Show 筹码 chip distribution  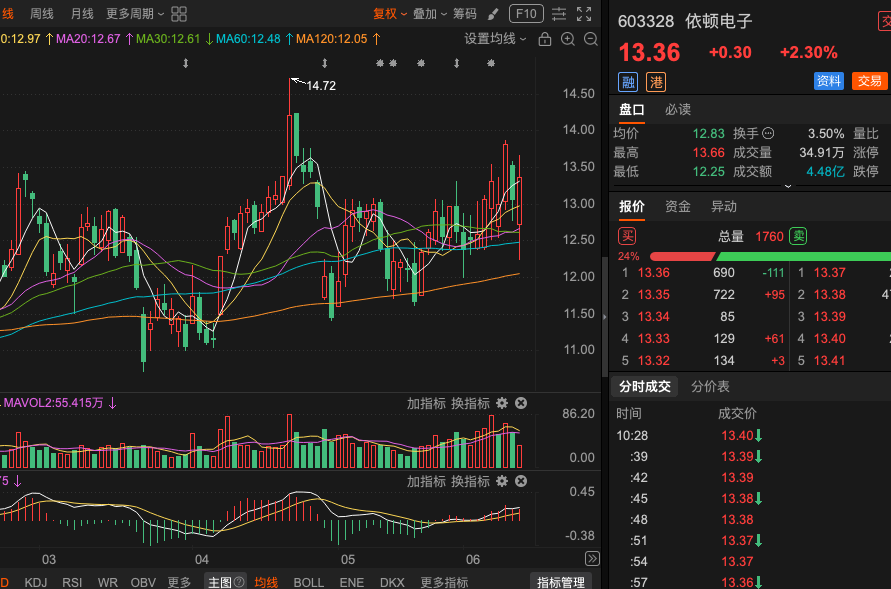465,14
